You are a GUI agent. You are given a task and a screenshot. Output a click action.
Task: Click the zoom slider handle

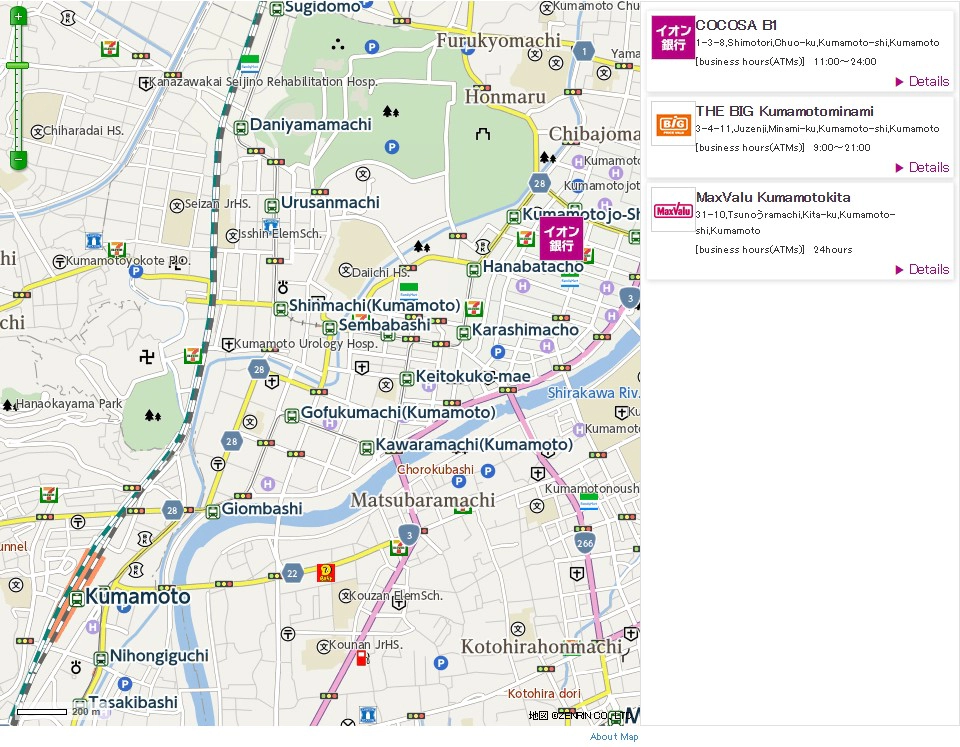pos(18,66)
